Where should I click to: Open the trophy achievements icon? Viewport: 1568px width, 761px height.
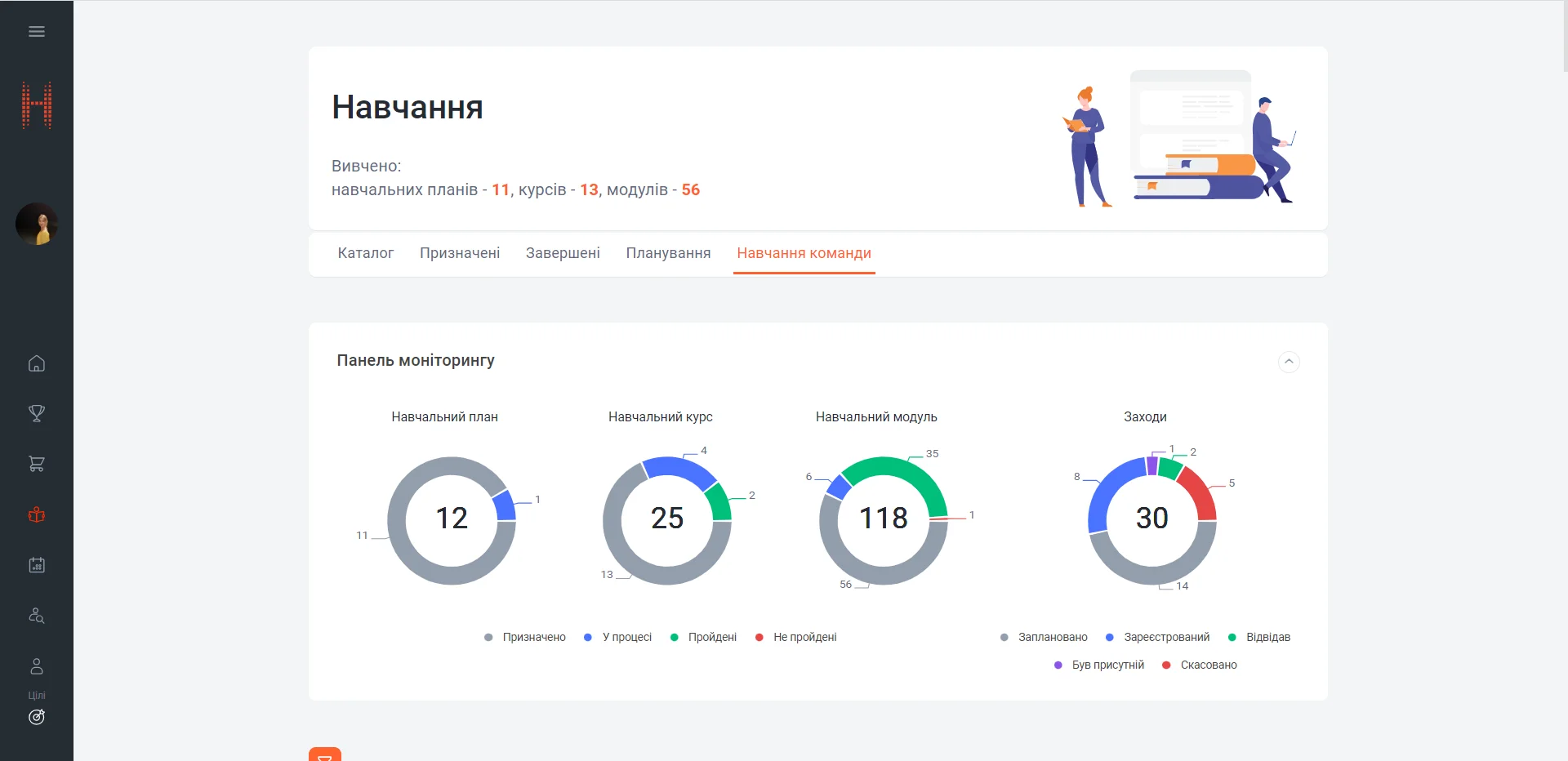[x=37, y=414]
